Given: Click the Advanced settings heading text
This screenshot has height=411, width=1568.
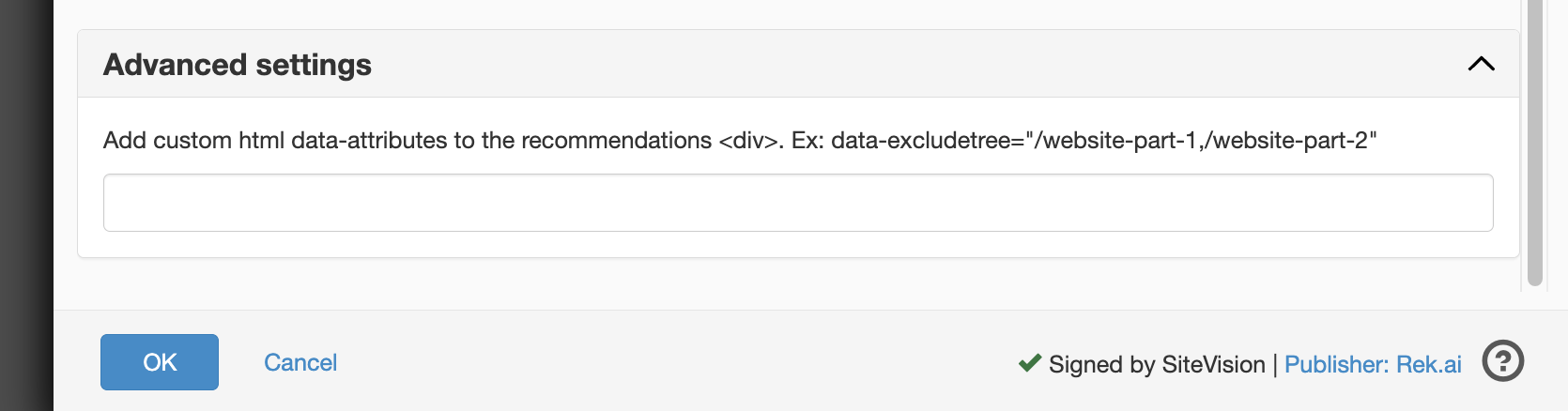Looking at the screenshot, I should [x=238, y=65].
